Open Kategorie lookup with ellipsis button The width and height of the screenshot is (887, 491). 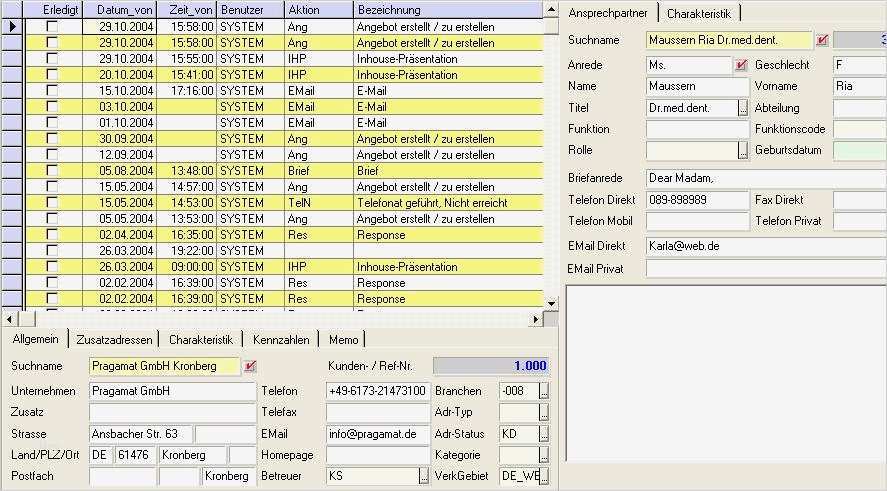544,455
